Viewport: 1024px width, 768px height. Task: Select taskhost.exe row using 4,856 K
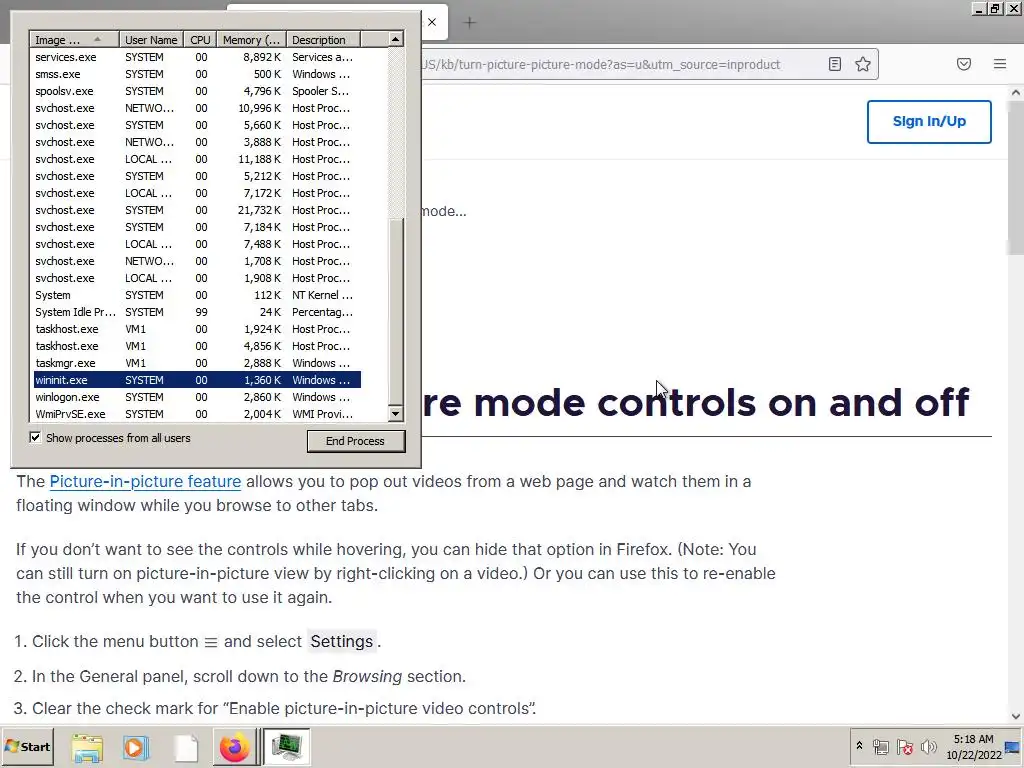[x=197, y=346]
